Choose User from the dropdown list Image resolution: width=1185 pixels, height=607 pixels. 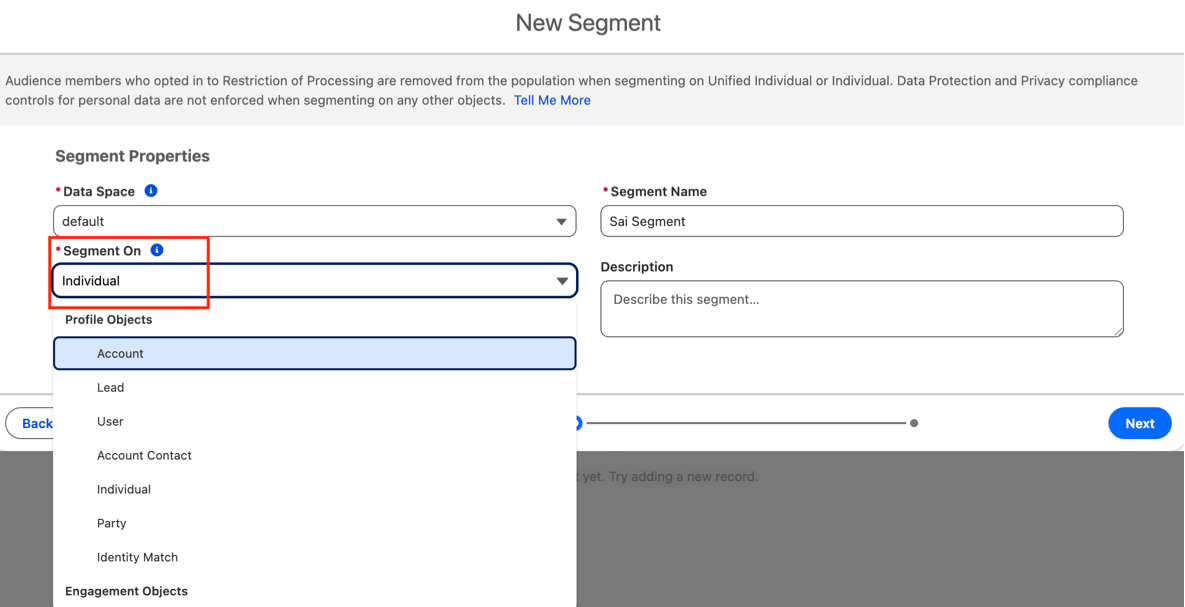pos(110,422)
